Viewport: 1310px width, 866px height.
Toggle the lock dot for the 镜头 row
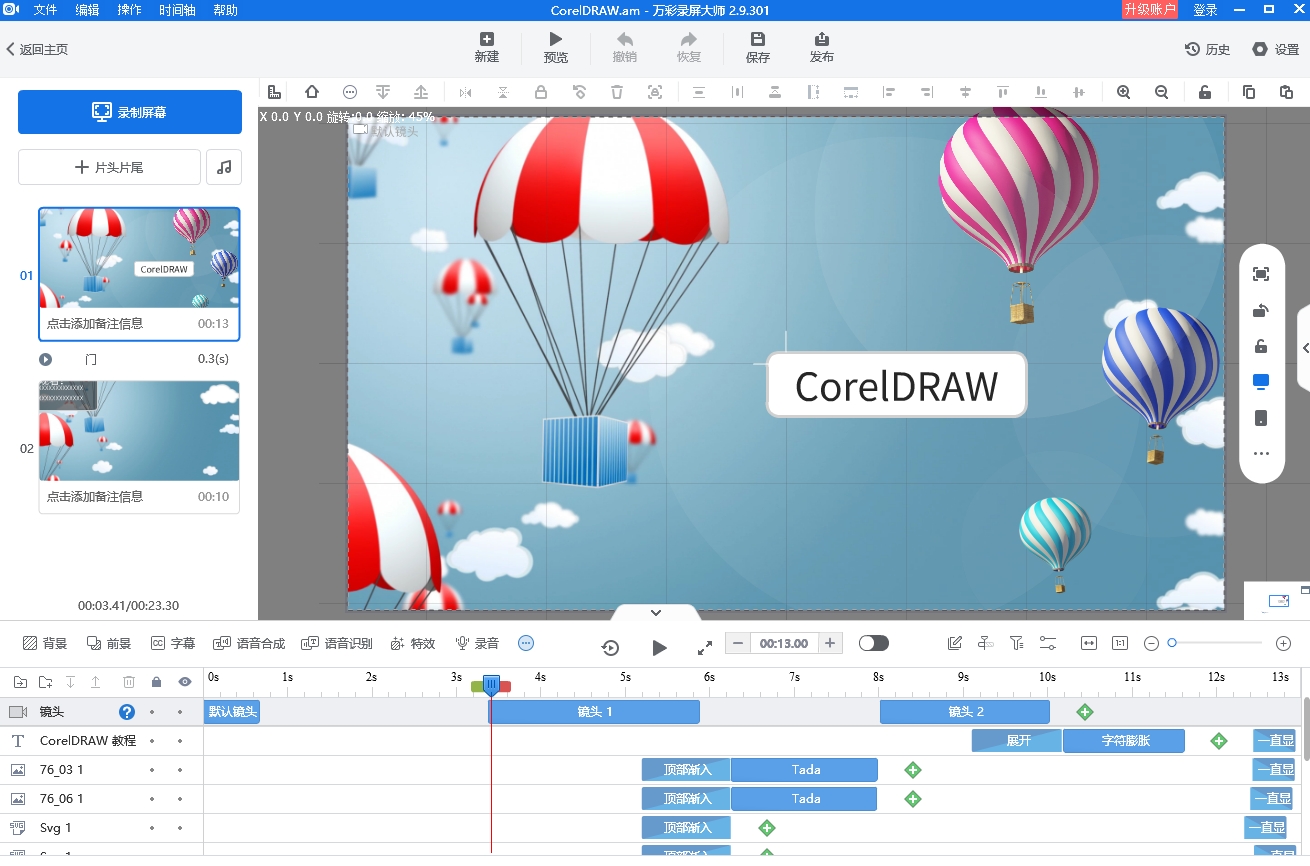pos(152,712)
